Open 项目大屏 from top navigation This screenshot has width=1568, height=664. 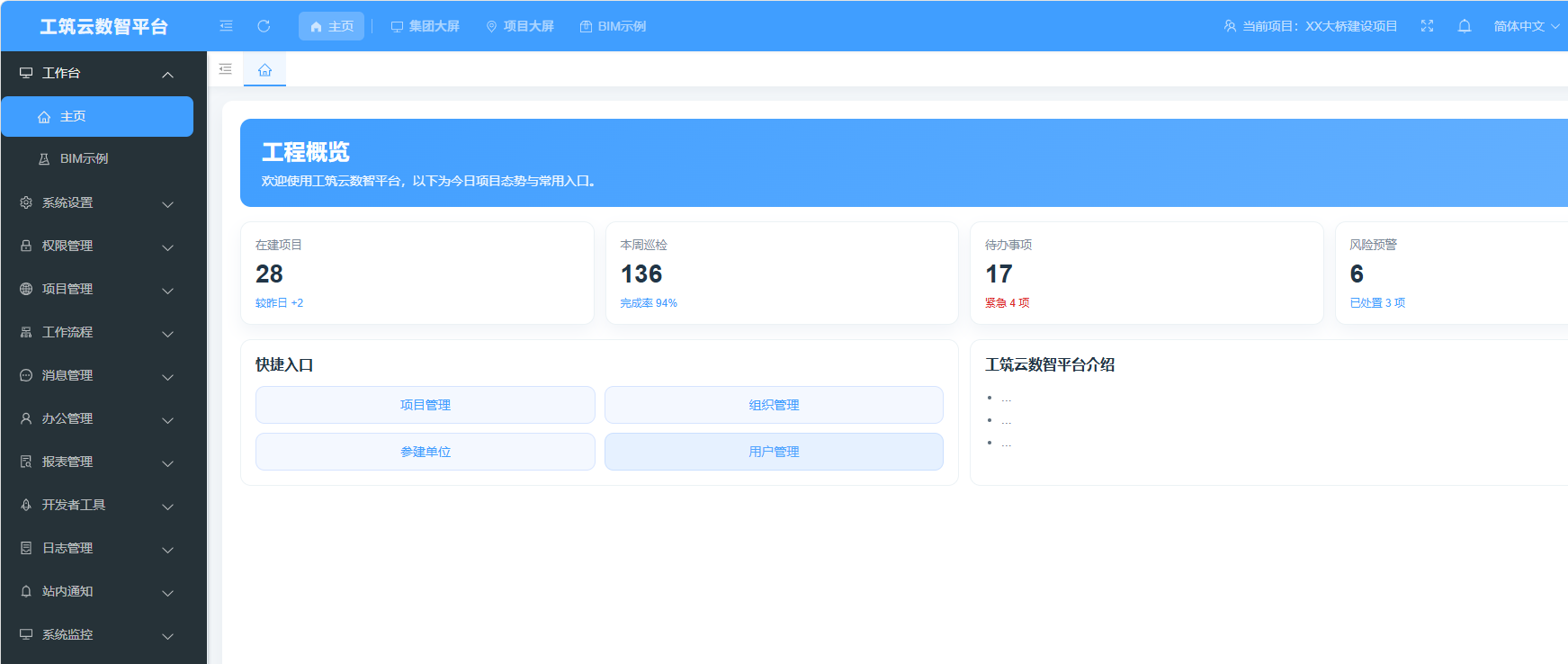point(520,26)
